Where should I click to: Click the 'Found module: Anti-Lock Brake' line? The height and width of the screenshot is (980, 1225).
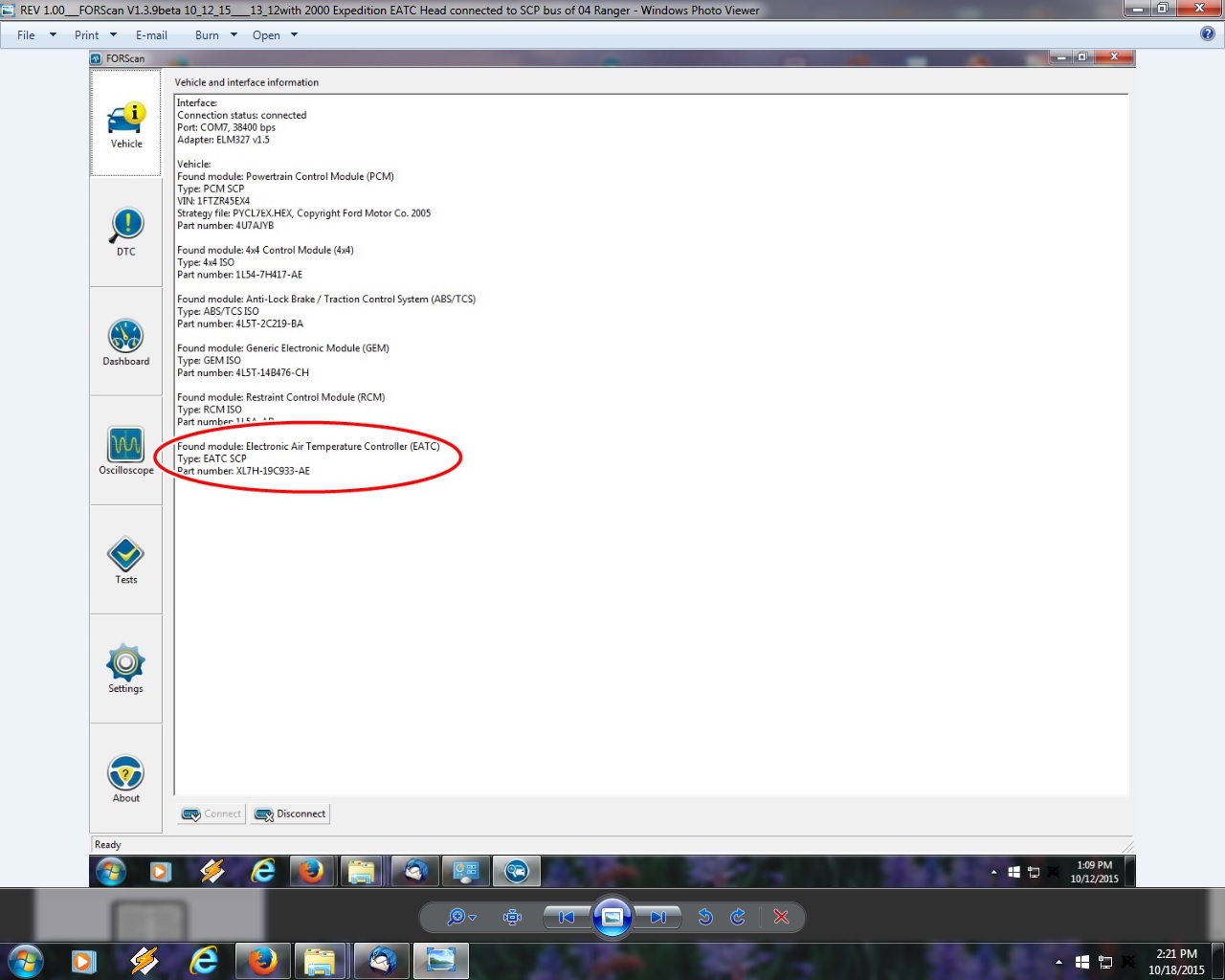(326, 299)
